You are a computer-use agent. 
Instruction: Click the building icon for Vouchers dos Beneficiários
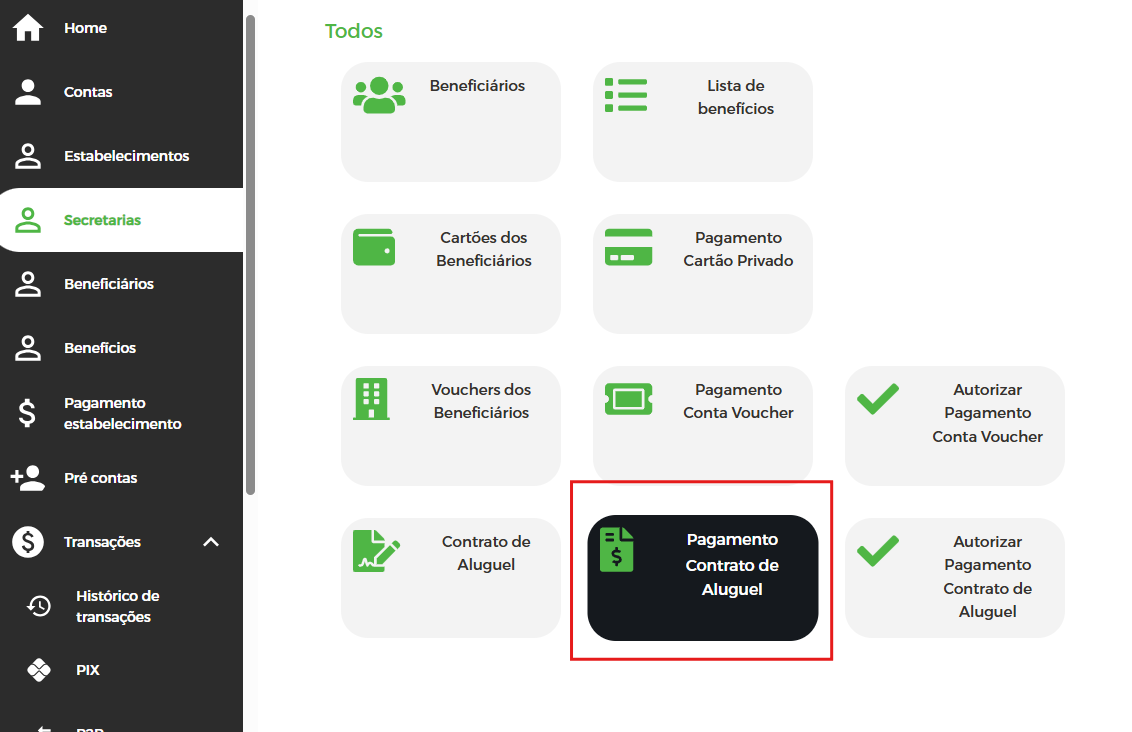[x=371, y=399]
